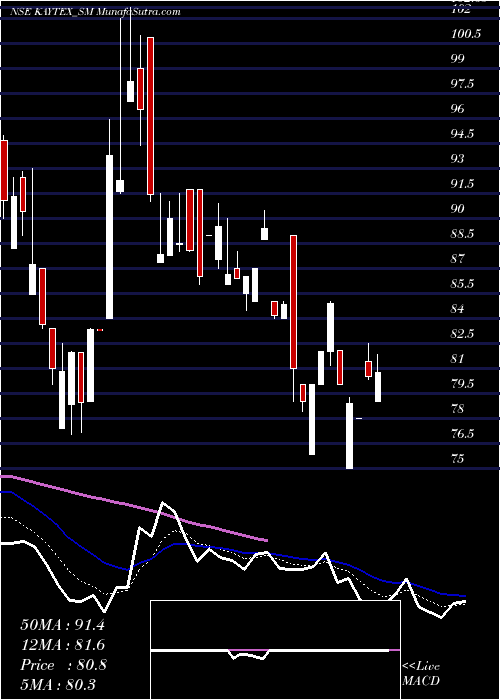The image size is (500, 700).
Task: Click the 100.5 price axis label
Action: pyautogui.click(x=466, y=34)
